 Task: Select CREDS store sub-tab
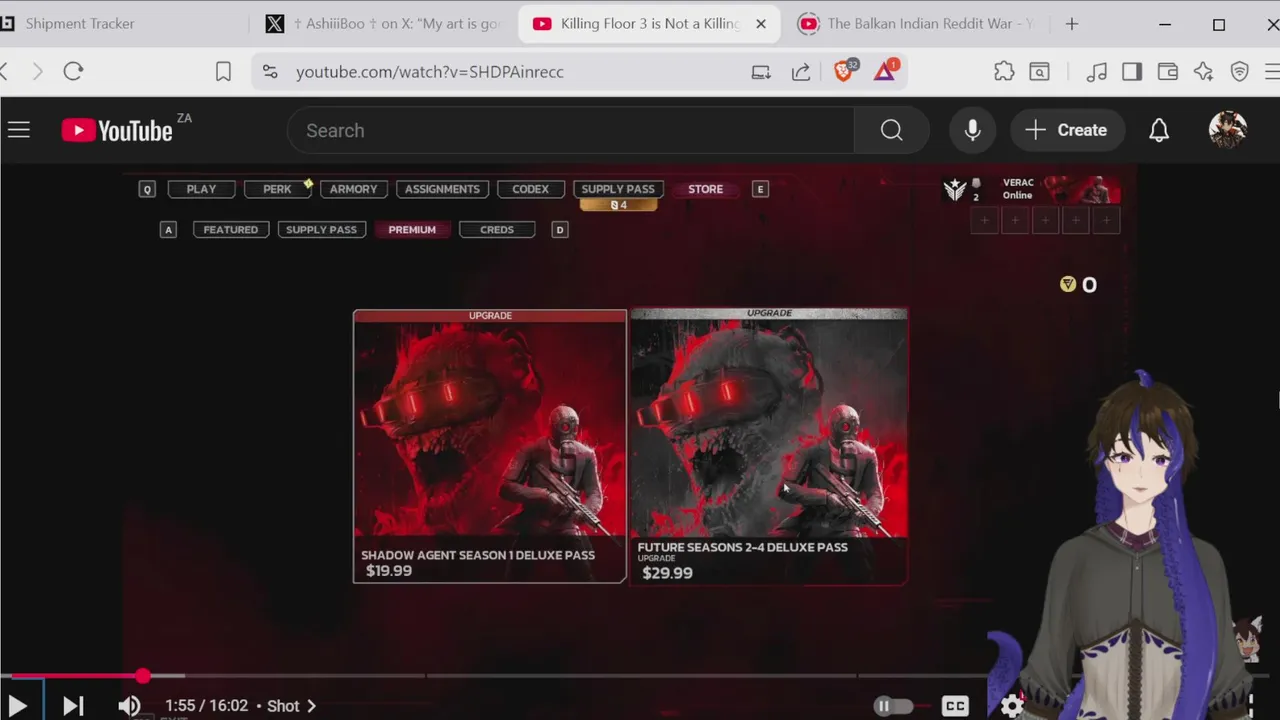(x=497, y=230)
